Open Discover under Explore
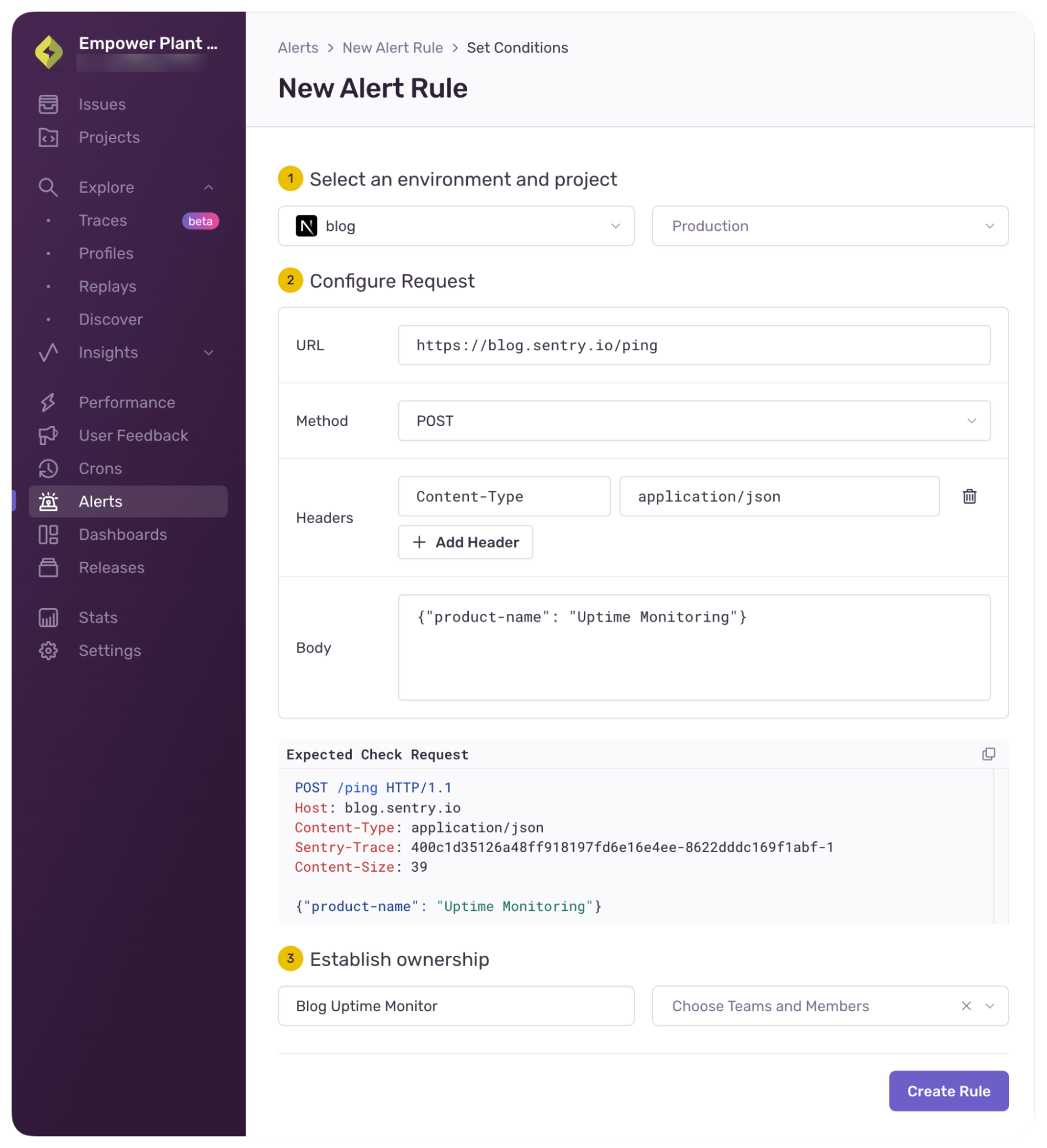Viewport: 1047px width, 1148px height. coord(111,320)
